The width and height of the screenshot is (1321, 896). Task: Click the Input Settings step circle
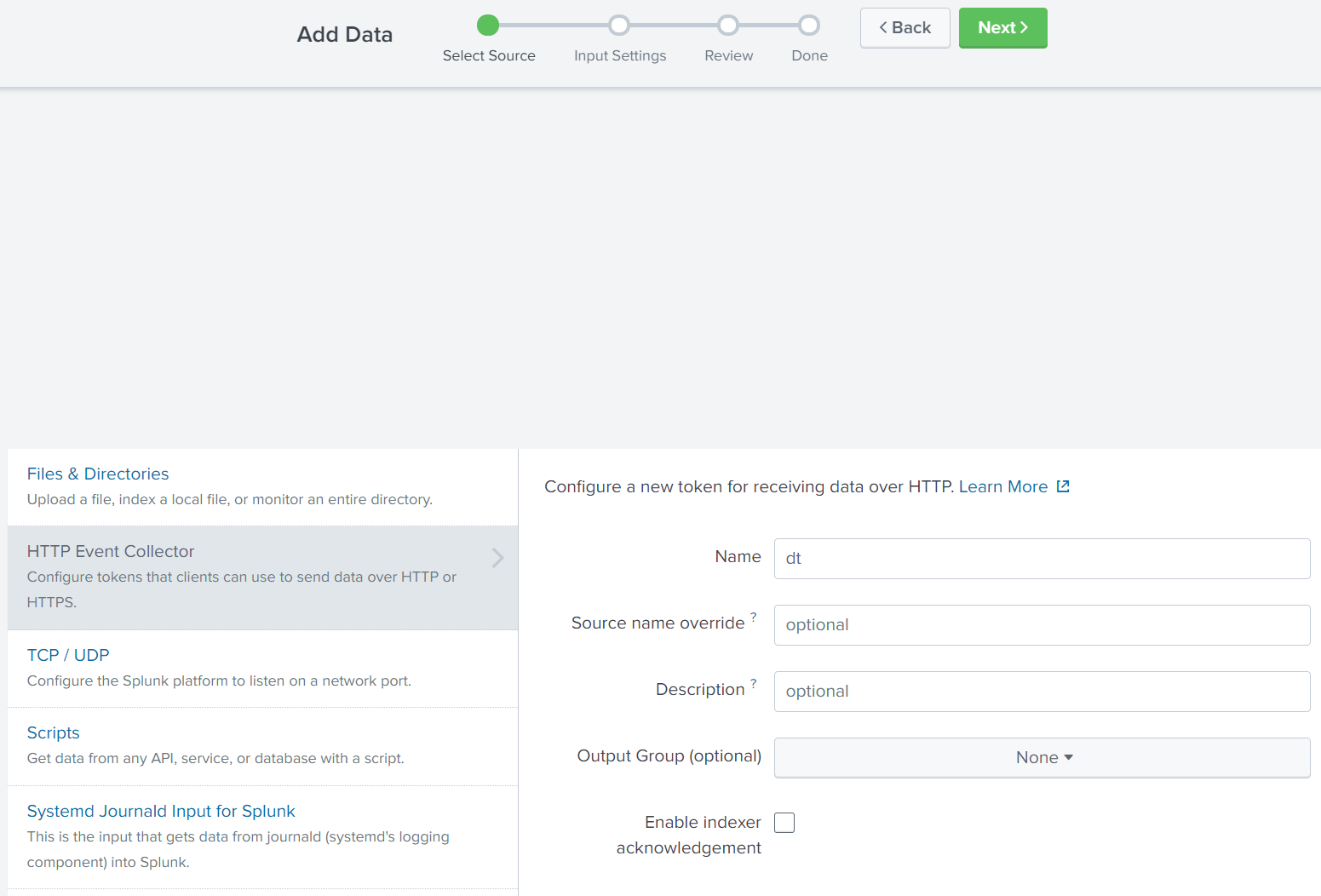point(619,25)
